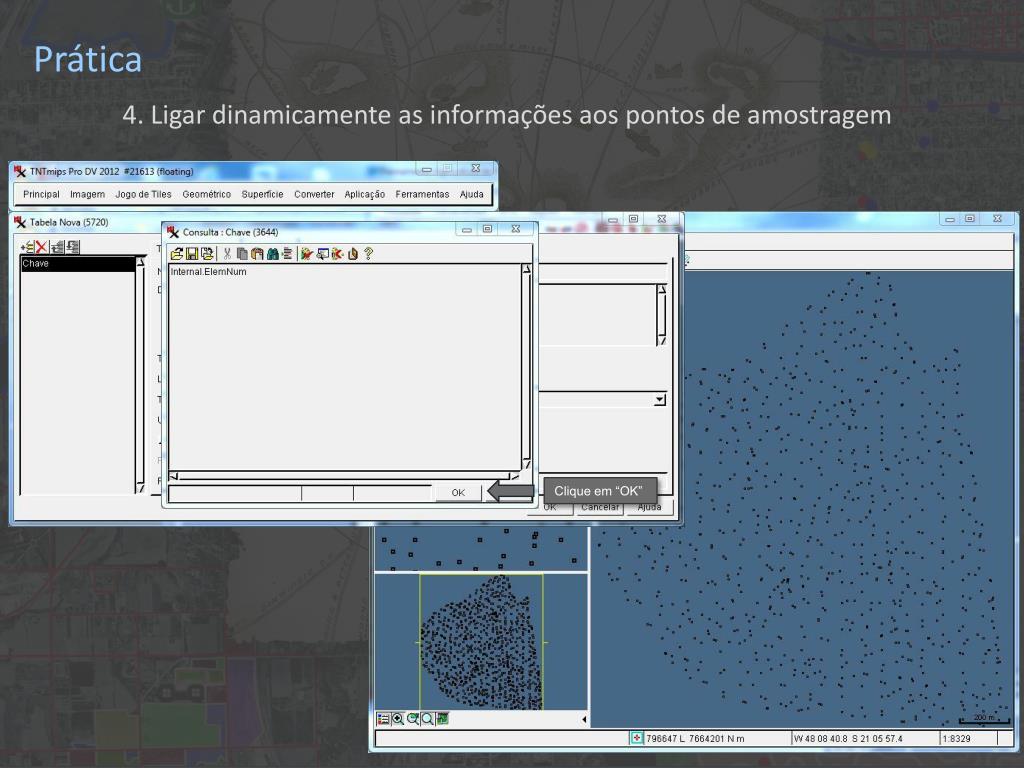Image resolution: width=1024 pixels, height=768 pixels.
Task: Click the field list vertical scrollbar in Tabela Nova
Action: tap(140, 375)
